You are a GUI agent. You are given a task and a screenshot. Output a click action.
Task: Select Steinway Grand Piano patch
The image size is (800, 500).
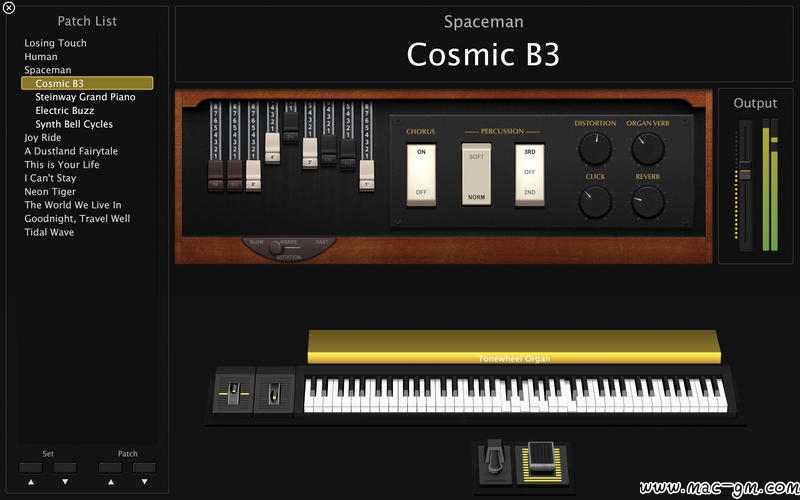pos(85,97)
